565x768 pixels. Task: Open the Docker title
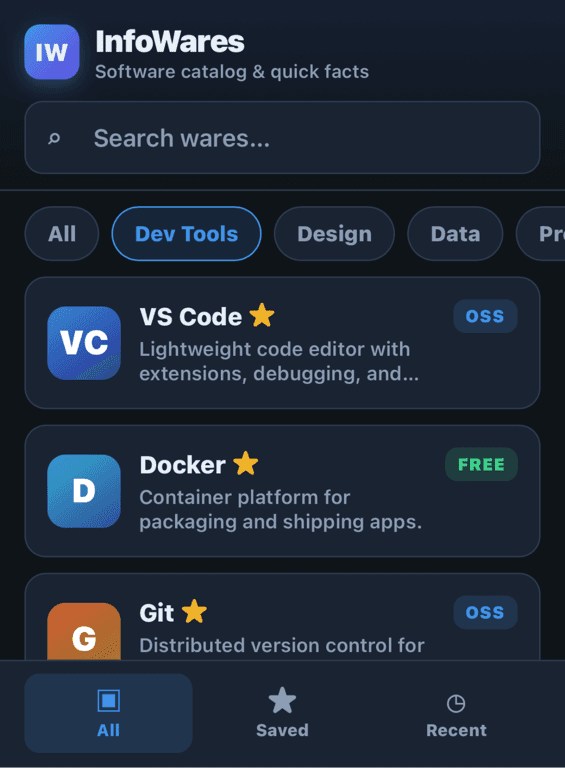coord(183,465)
